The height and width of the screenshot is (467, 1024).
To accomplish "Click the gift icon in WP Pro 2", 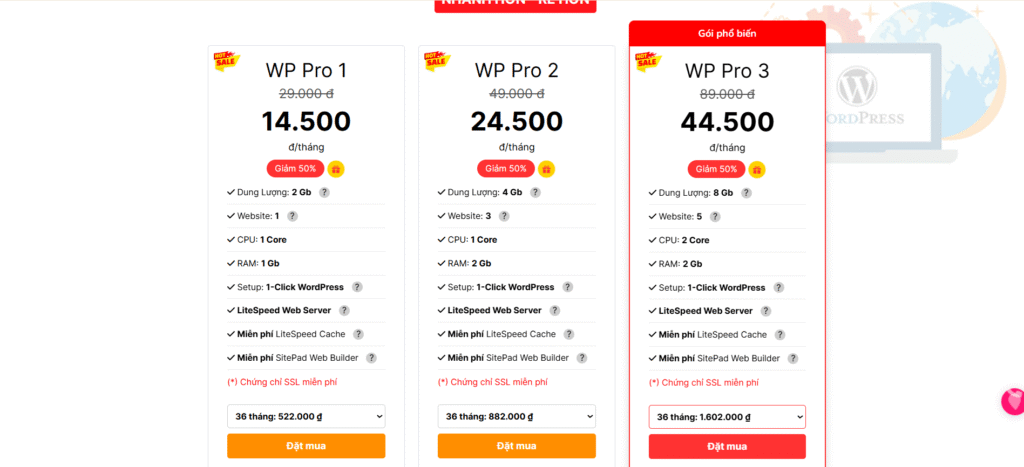I will [546, 169].
